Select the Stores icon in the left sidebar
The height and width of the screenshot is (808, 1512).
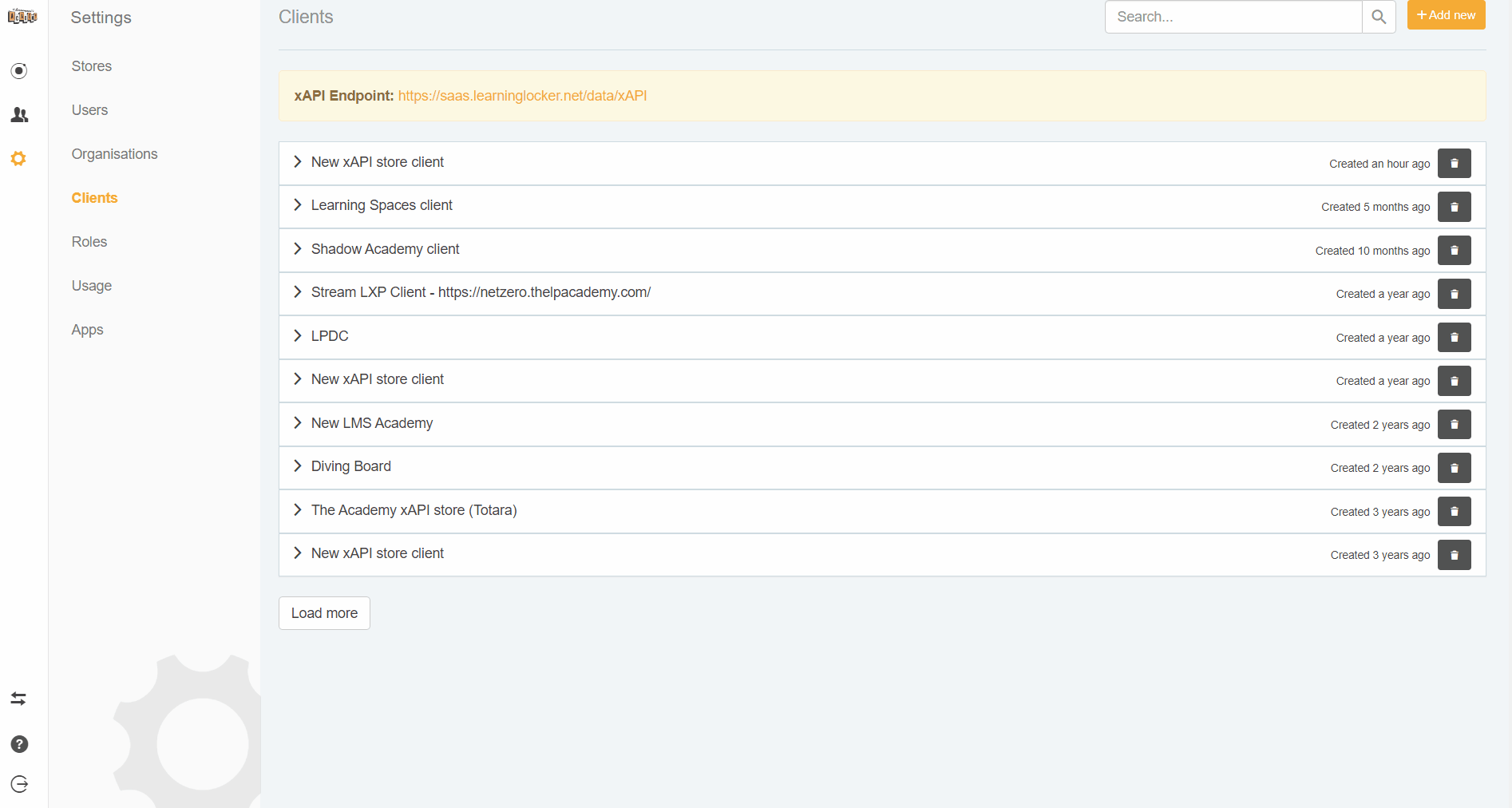point(19,70)
